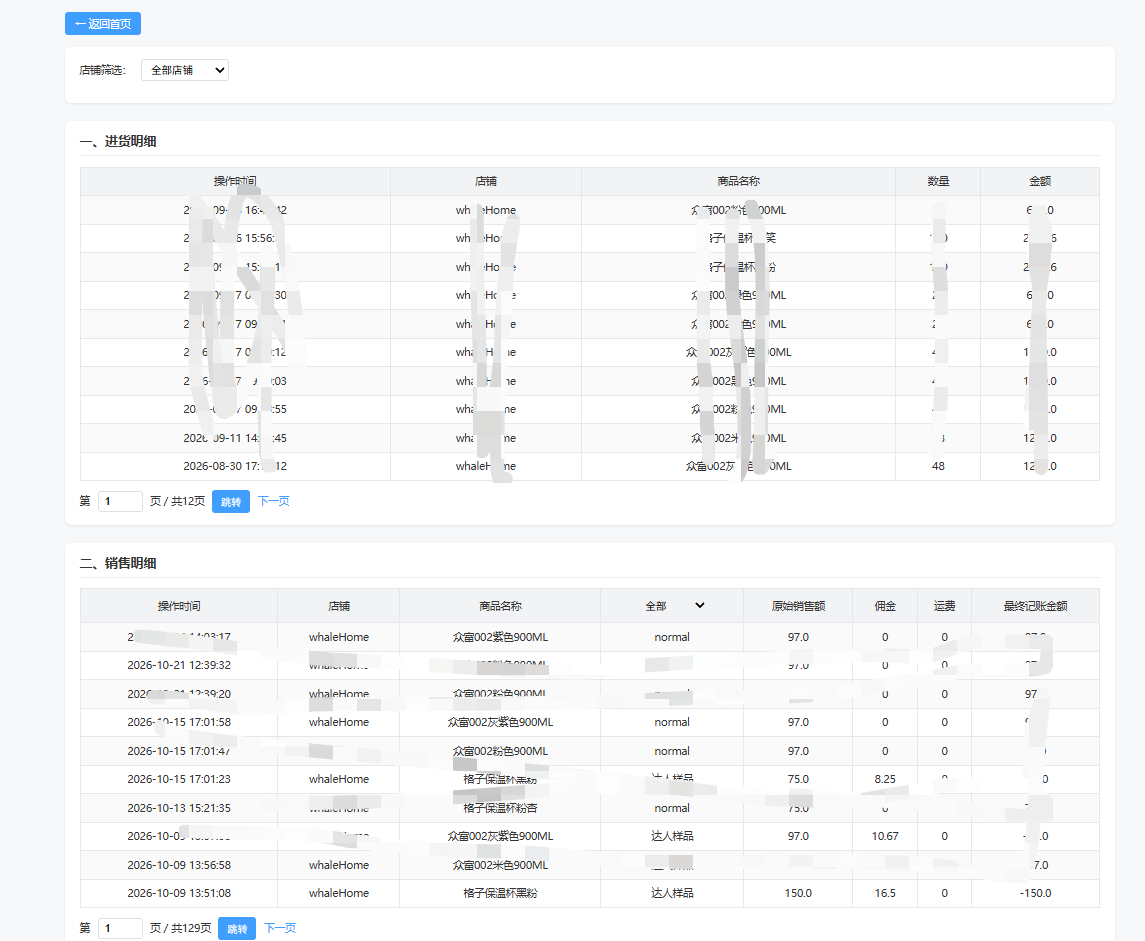The height and width of the screenshot is (941, 1145).
Task: Click 众宙002米色900ML in the sales table
Action: click(500, 865)
